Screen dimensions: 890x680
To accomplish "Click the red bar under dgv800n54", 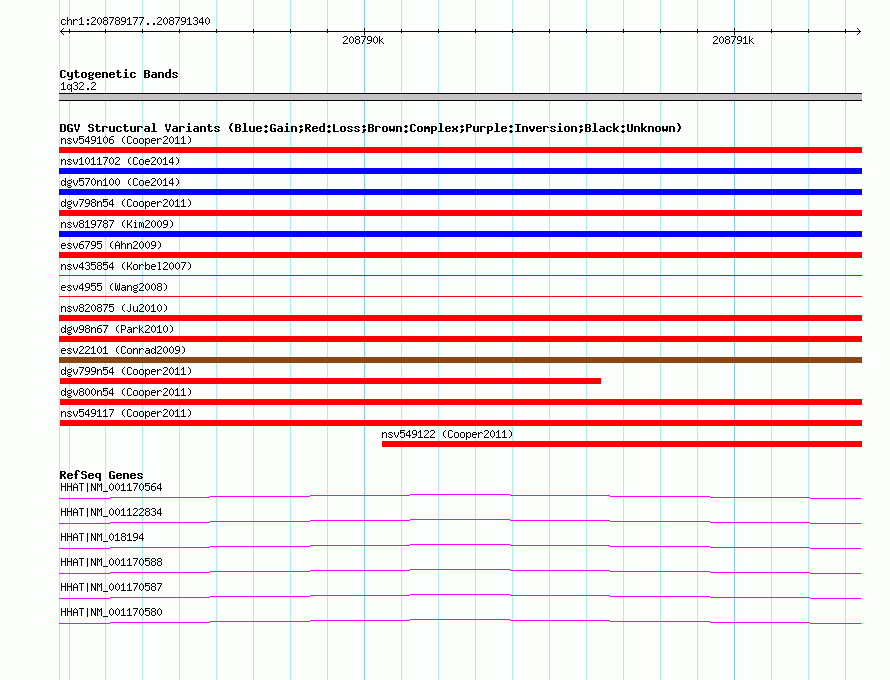I will pos(460,402).
